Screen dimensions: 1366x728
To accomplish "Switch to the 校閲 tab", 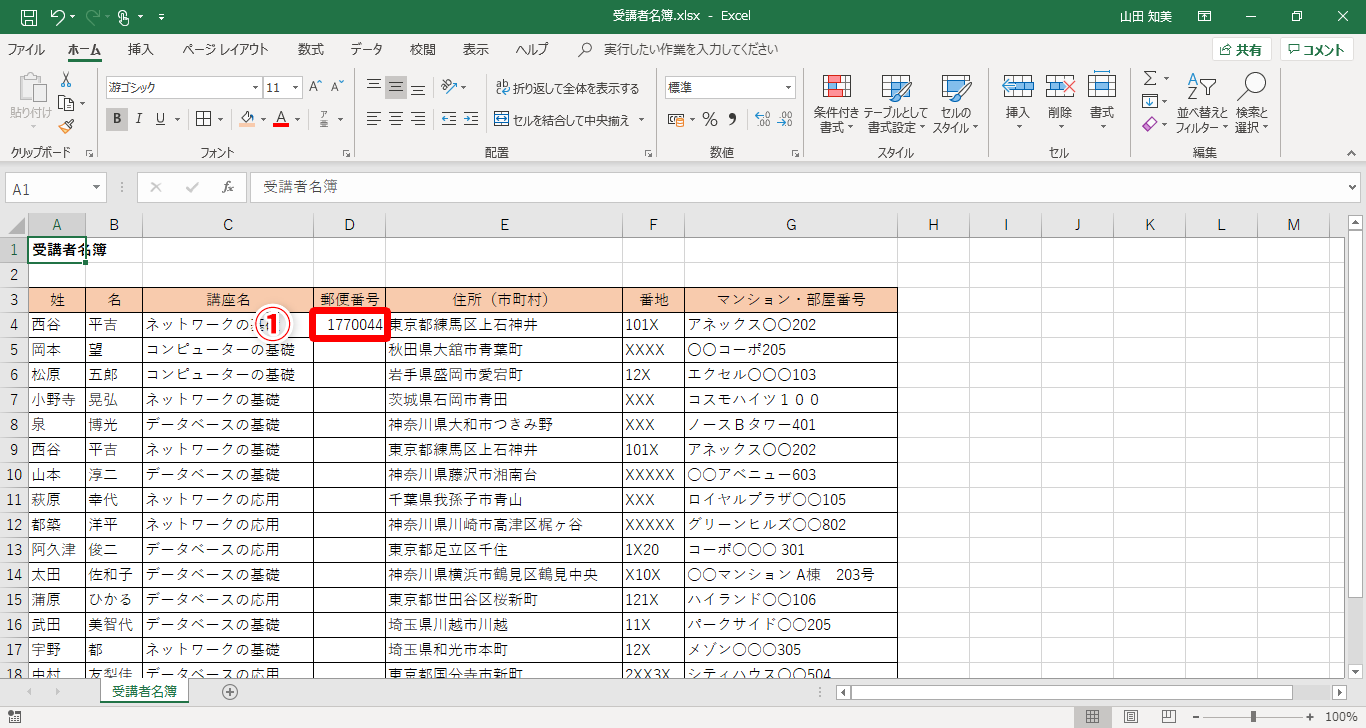I will (x=423, y=49).
